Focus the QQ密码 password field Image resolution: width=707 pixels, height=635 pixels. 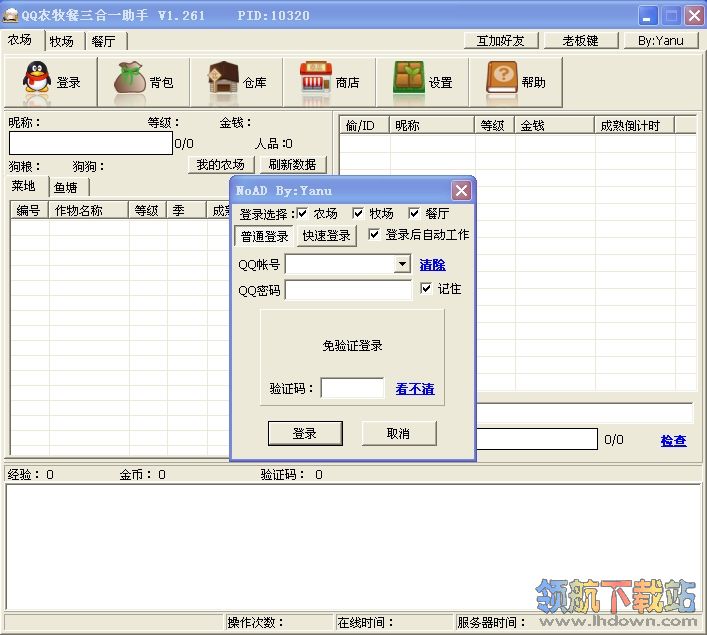coord(349,290)
